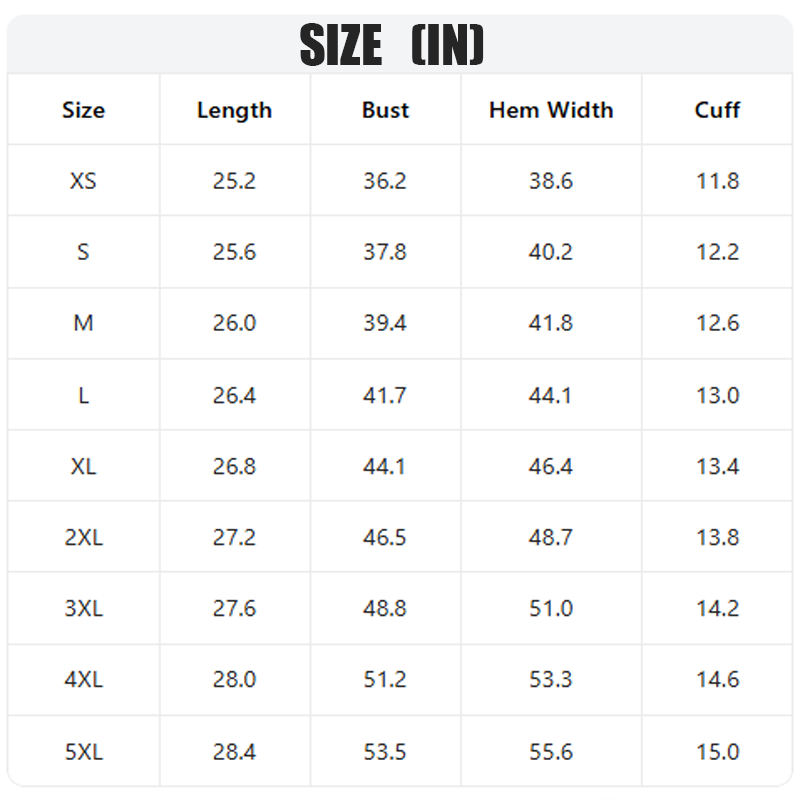Click the M size label cell
This screenshot has height=800, width=800.
point(83,323)
